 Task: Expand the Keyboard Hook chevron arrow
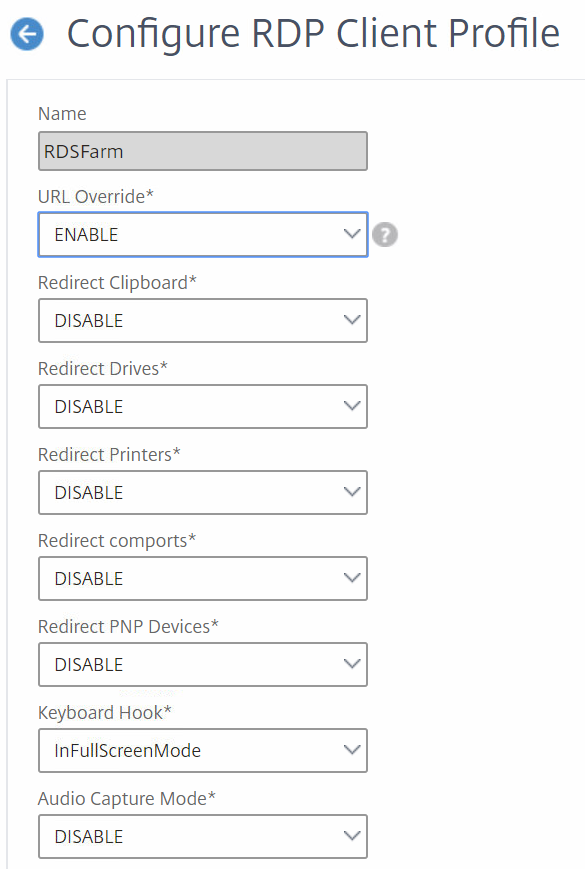(x=352, y=749)
